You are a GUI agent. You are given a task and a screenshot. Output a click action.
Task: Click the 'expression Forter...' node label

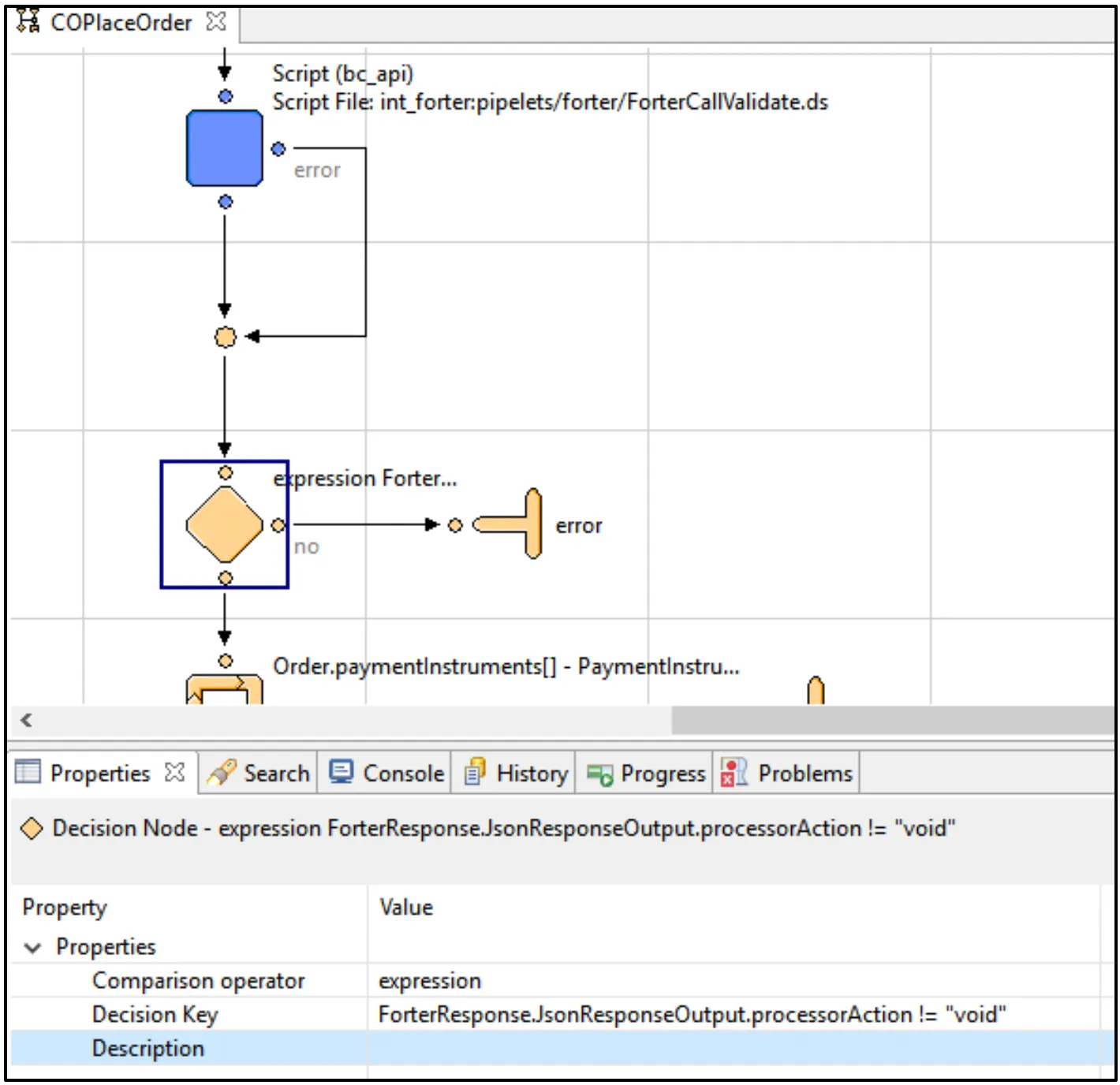pyautogui.click(x=365, y=479)
